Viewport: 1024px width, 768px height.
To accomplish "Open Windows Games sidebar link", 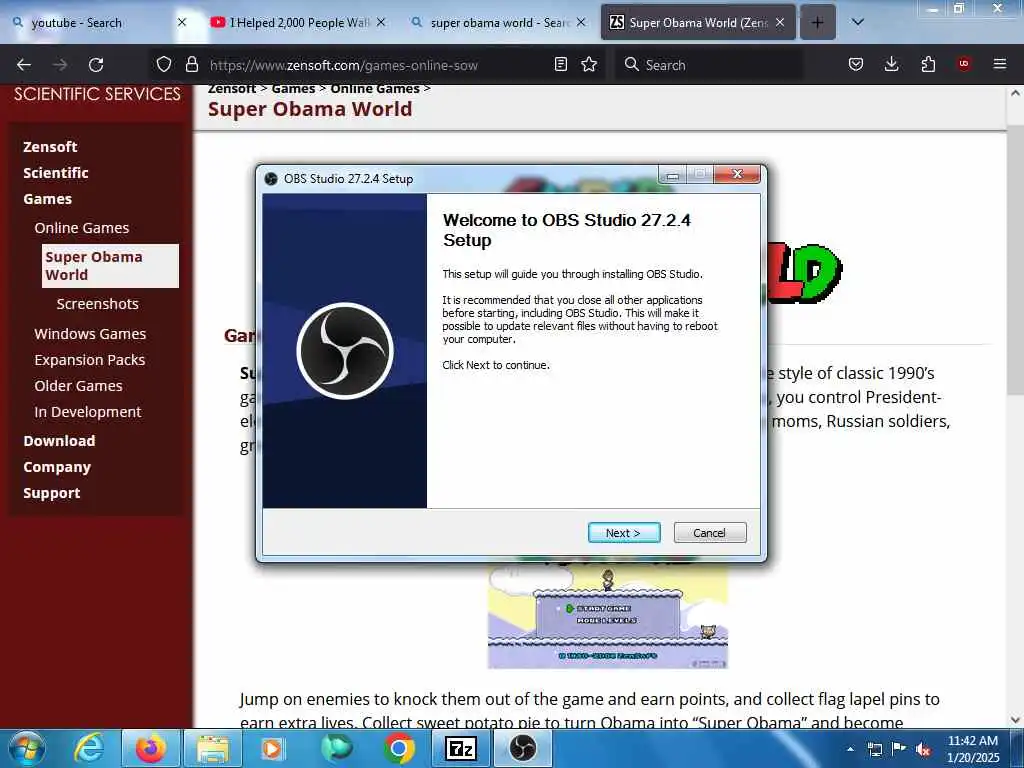I will 90,334.
